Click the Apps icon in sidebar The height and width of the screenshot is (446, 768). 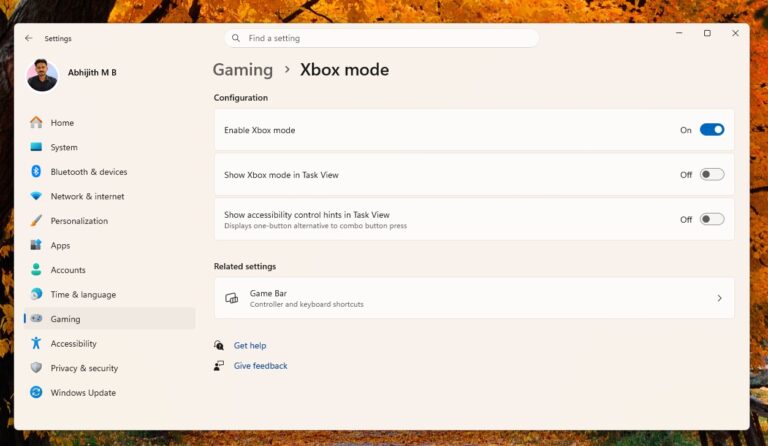(x=36, y=245)
